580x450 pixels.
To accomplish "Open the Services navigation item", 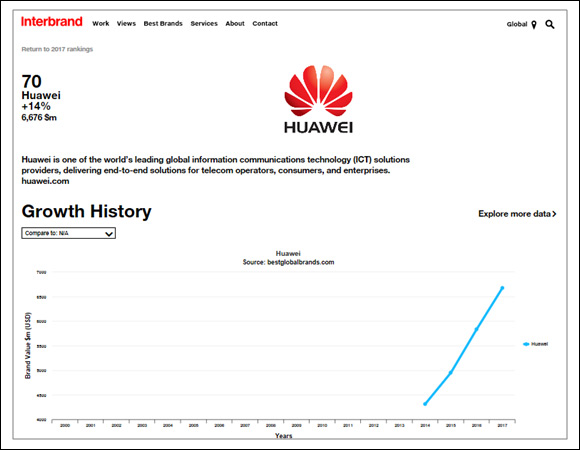I will [204, 24].
